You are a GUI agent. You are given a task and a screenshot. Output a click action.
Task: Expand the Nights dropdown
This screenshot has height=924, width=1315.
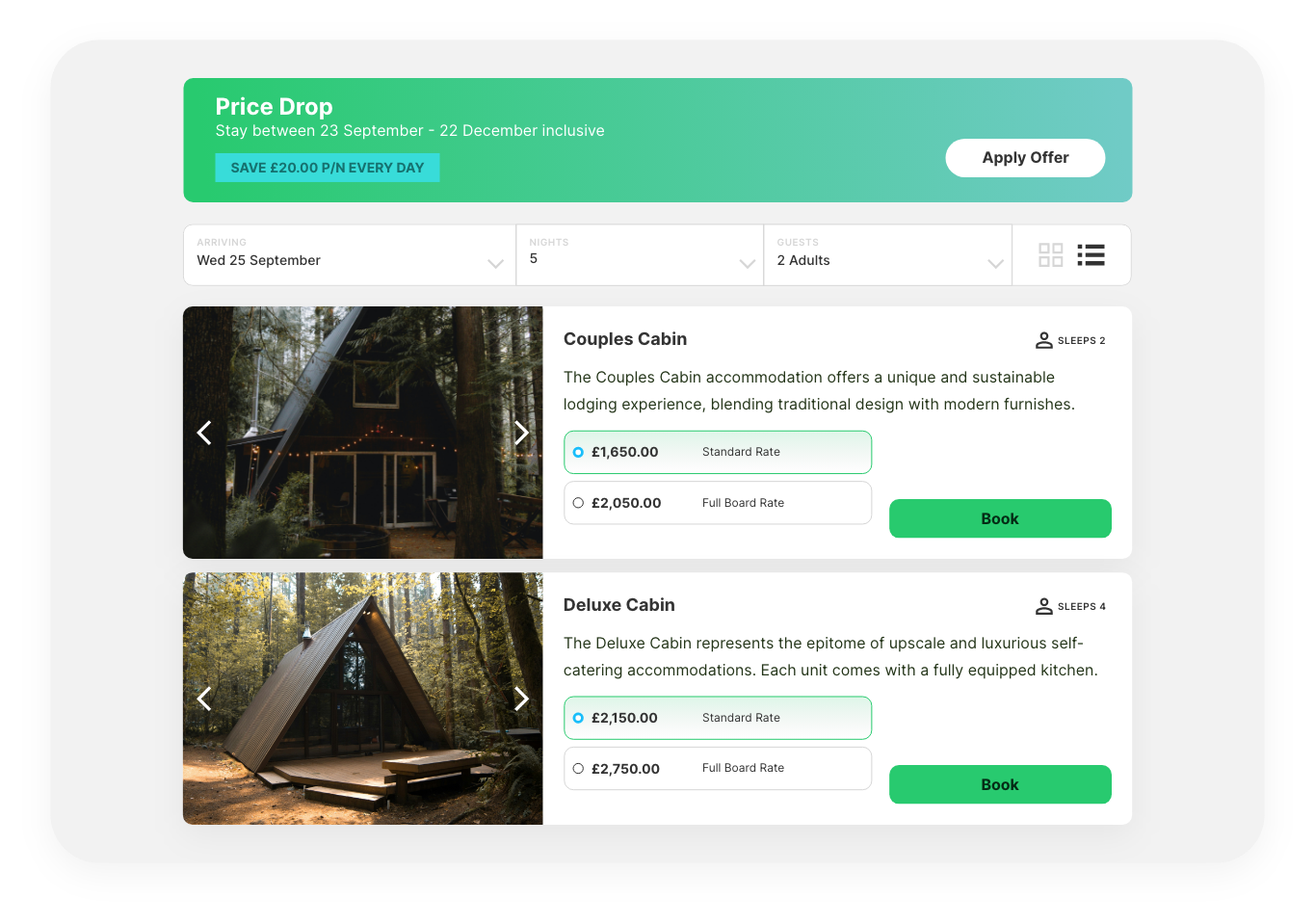[x=640, y=255]
